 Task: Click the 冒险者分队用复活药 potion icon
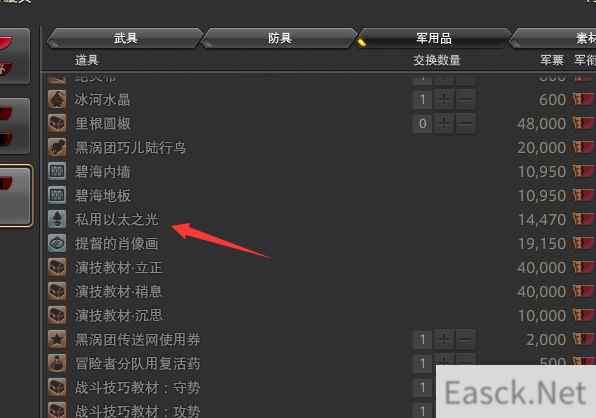coord(57,363)
